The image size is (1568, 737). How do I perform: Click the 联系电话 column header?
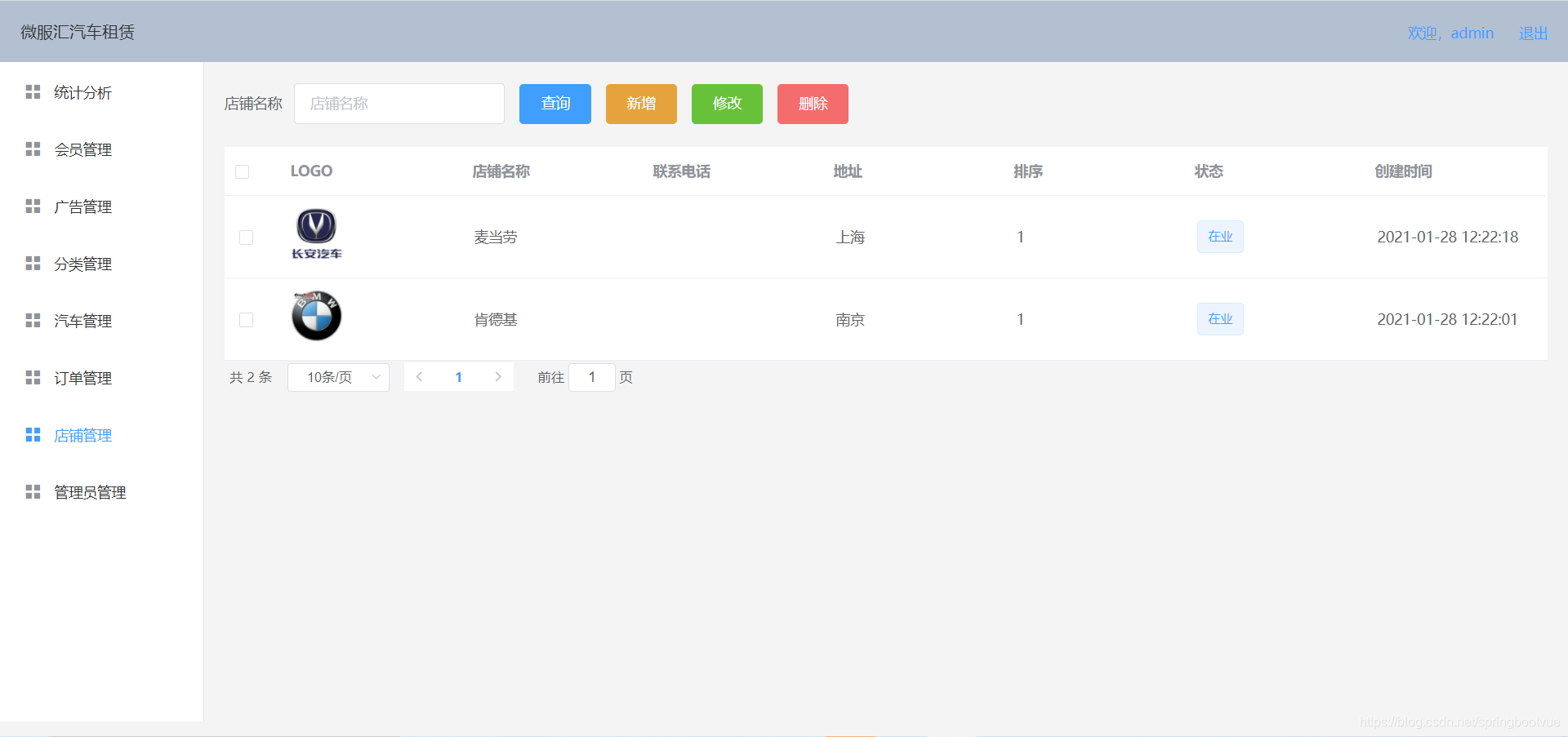pos(682,171)
